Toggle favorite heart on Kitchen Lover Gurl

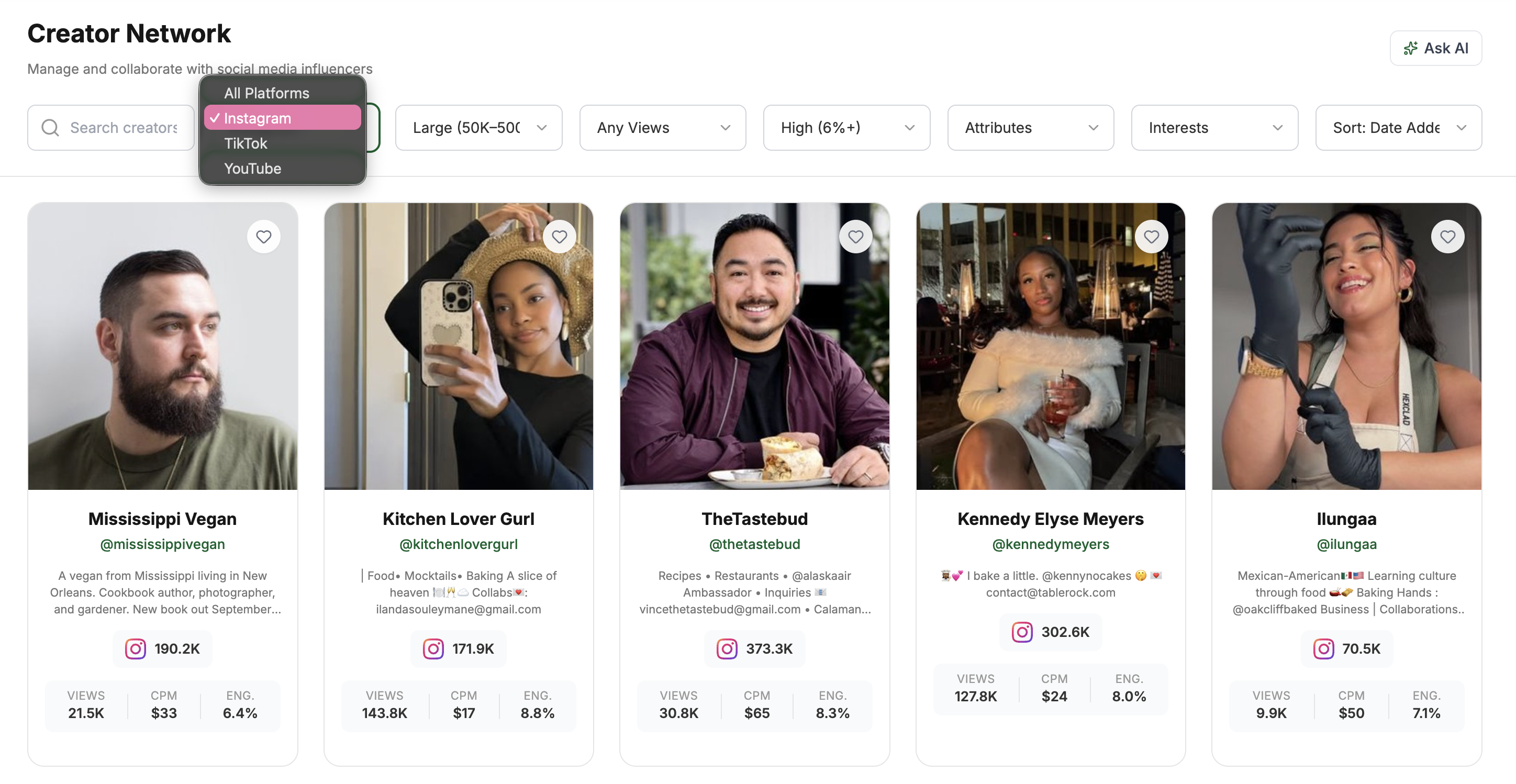coord(559,237)
